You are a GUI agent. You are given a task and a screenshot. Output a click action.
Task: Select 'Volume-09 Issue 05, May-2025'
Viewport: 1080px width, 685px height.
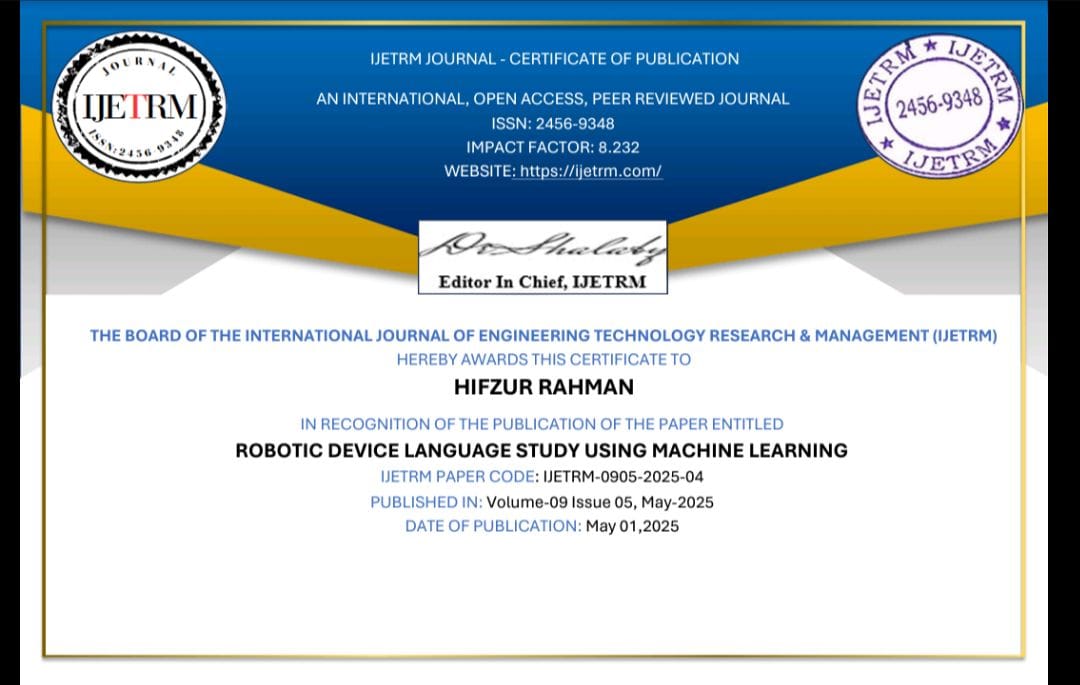pyautogui.click(x=600, y=502)
